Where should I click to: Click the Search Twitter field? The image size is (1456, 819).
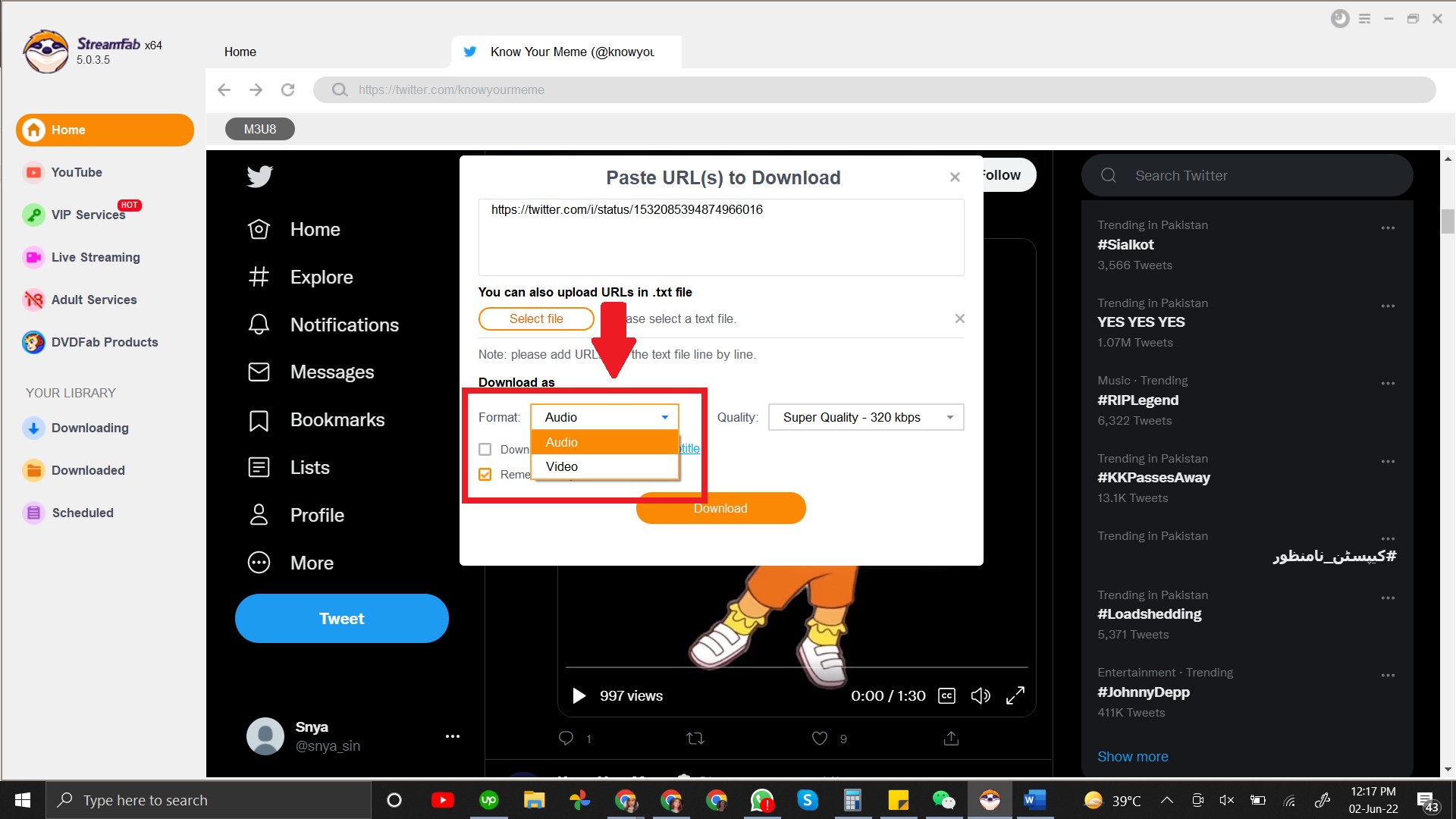1247,175
